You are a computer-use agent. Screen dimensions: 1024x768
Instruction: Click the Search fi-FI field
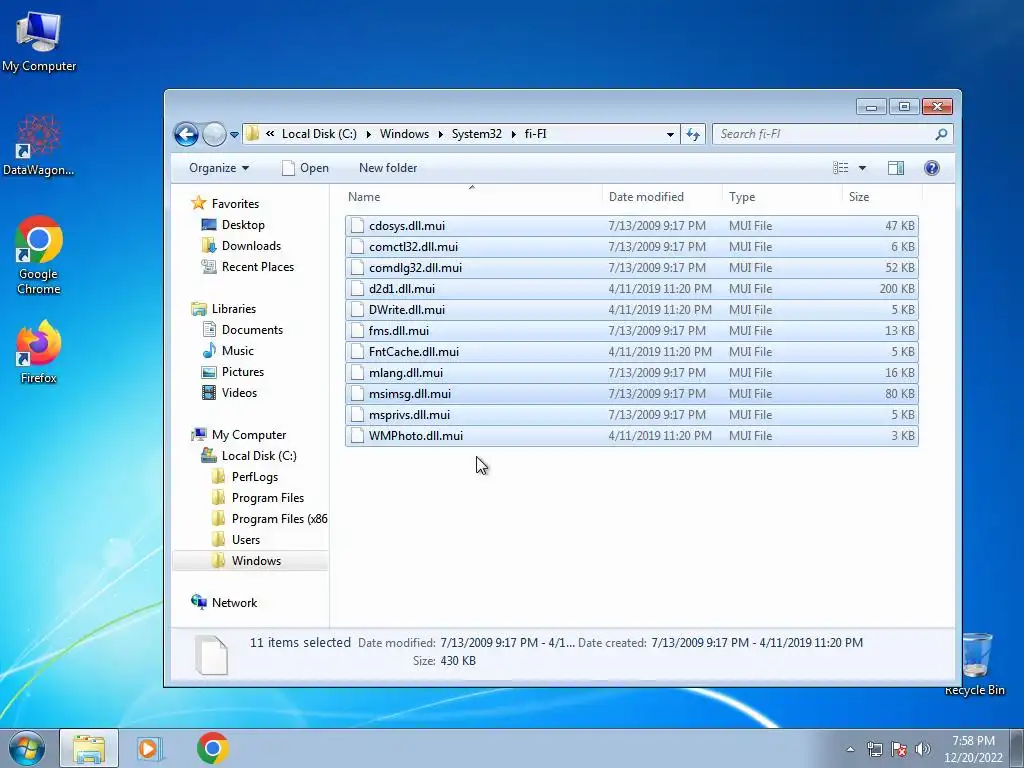click(832, 134)
